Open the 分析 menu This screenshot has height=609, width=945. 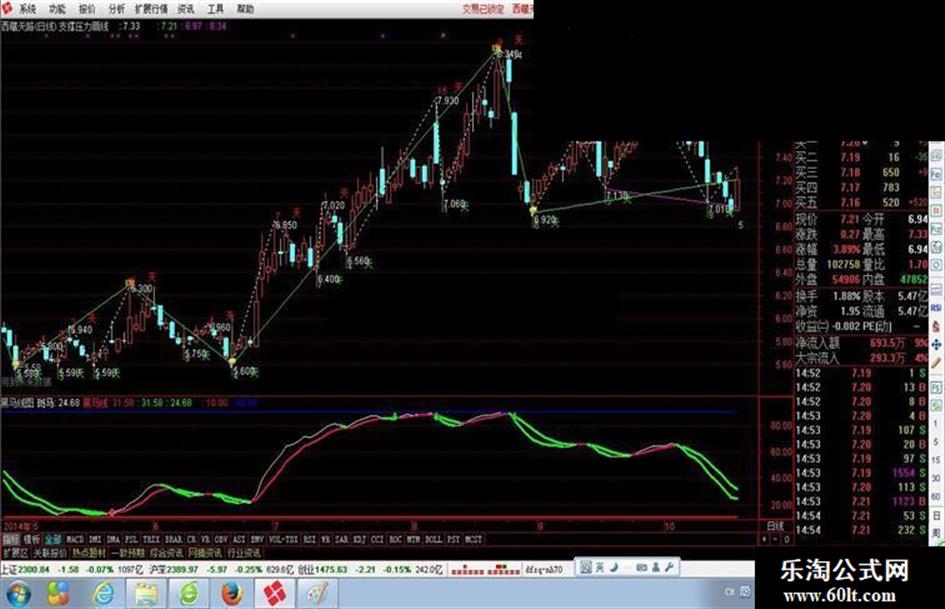[x=116, y=9]
